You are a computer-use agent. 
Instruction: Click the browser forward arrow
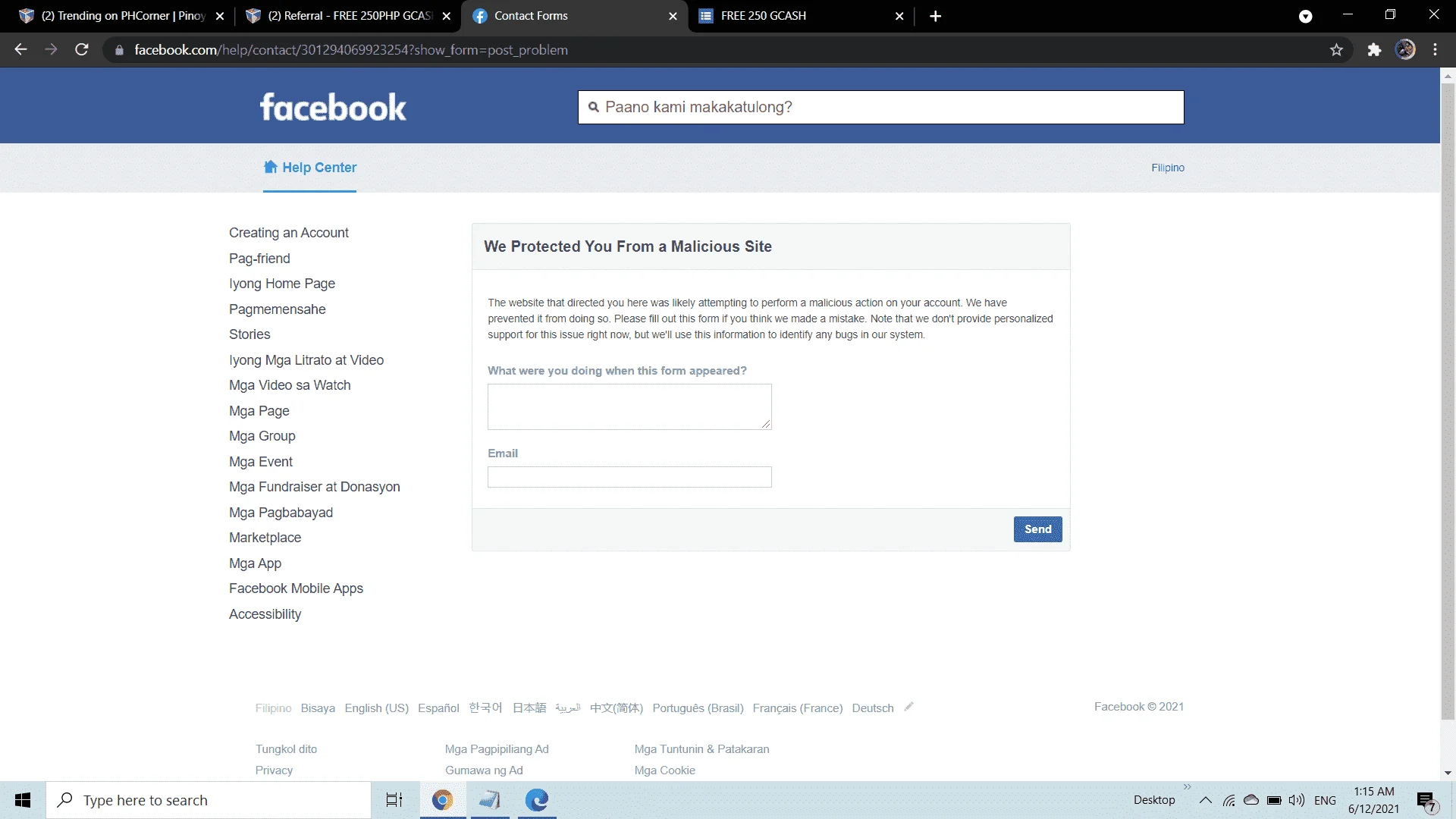click(51, 50)
